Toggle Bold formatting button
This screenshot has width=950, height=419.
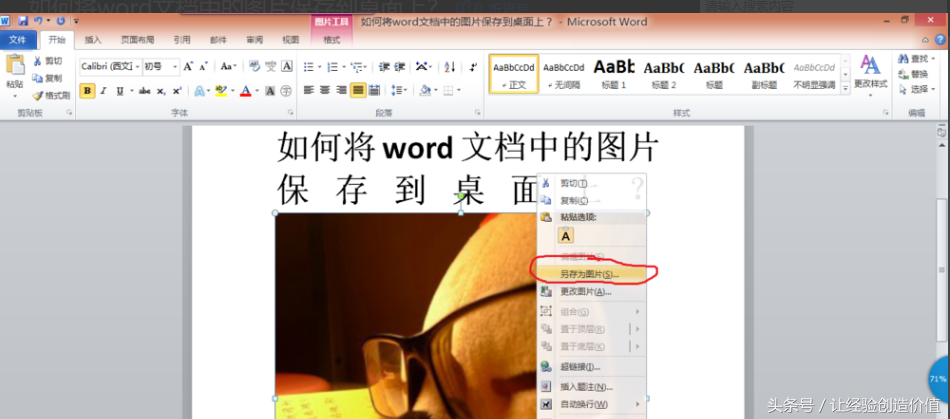[87, 91]
